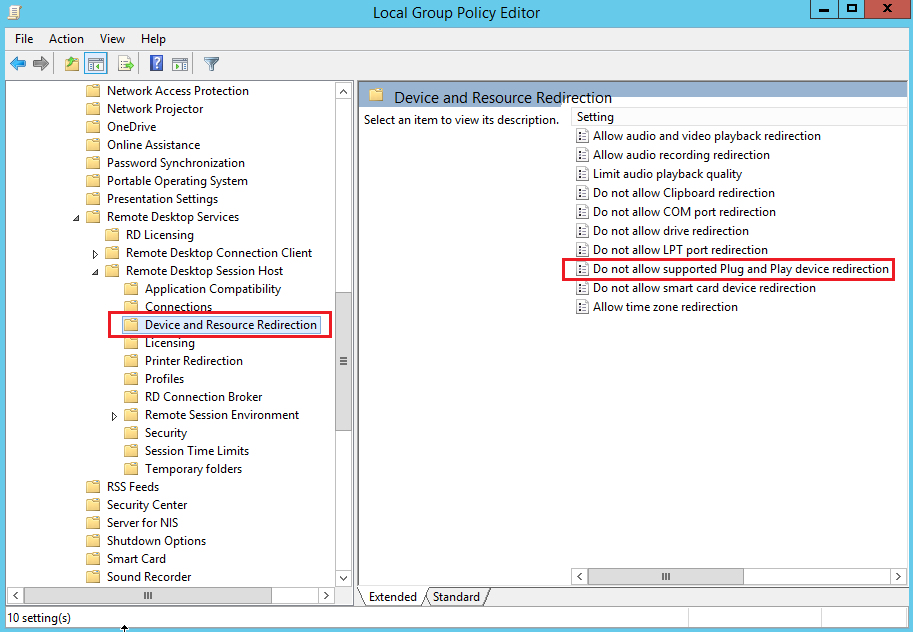Switch to the Standard tab

click(x=456, y=597)
